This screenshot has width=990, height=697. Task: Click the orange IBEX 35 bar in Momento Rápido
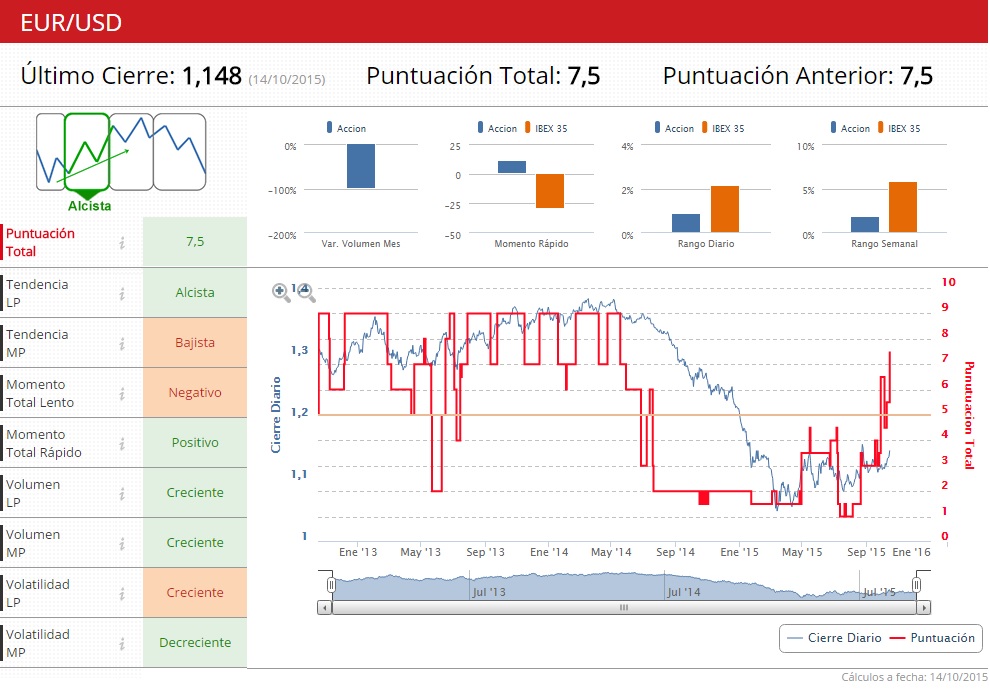[x=550, y=191]
